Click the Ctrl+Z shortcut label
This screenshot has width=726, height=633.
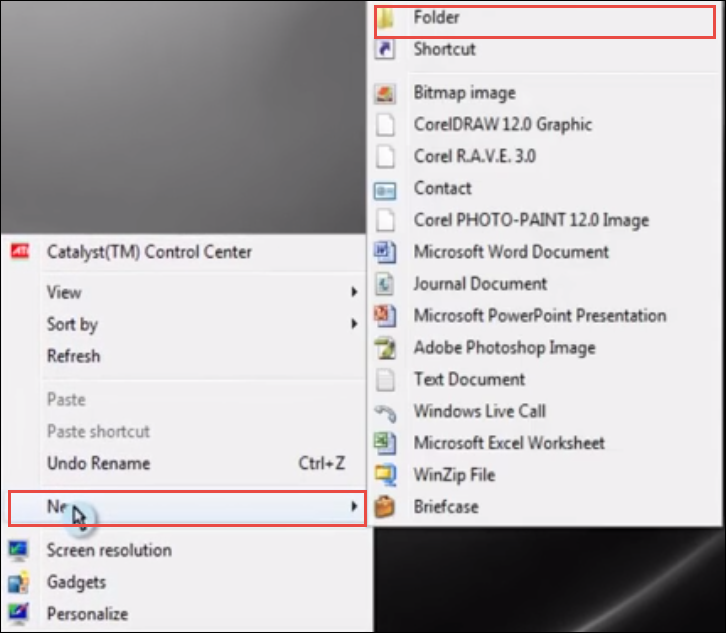click(322, 463)
